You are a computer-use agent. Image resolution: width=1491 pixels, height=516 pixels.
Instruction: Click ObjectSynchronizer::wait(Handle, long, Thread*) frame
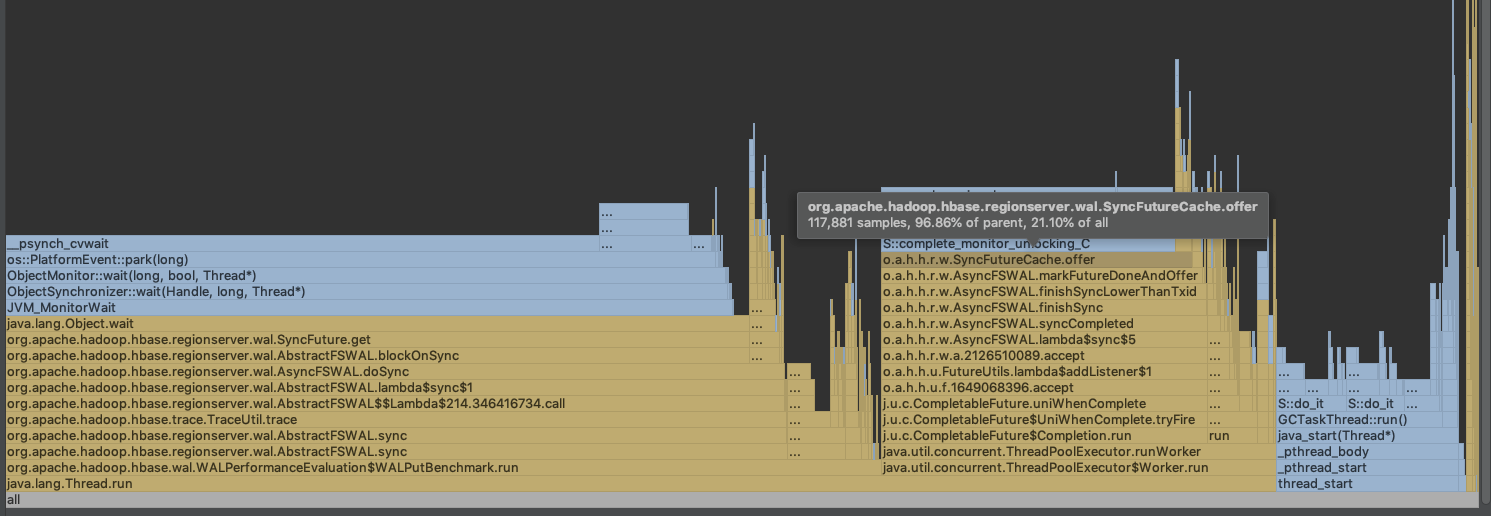click(x=368, y=291)
